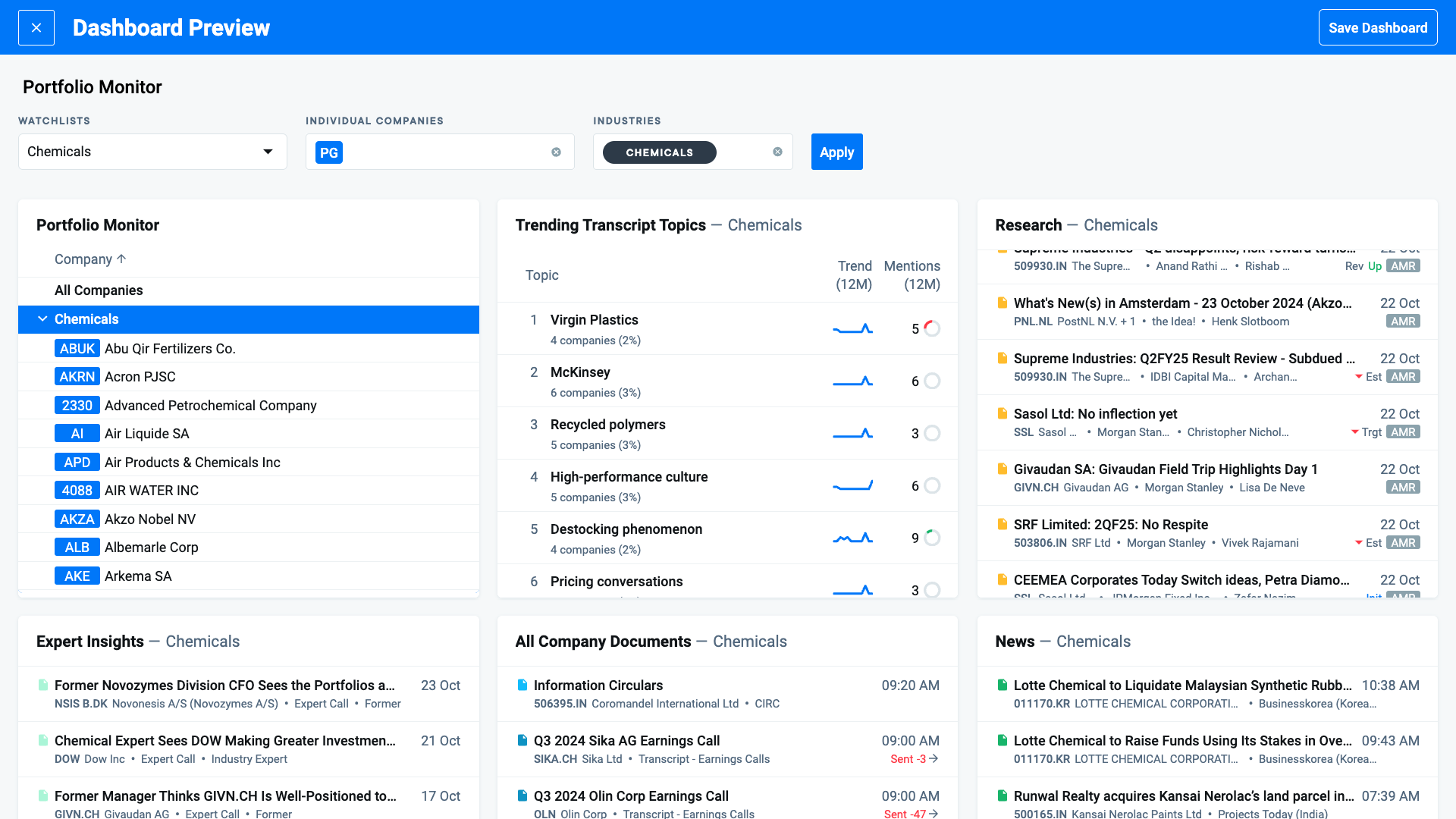Click the AKRN ticker badge
The height and width of the screenshot is (819, 1456).
(77, 377)
